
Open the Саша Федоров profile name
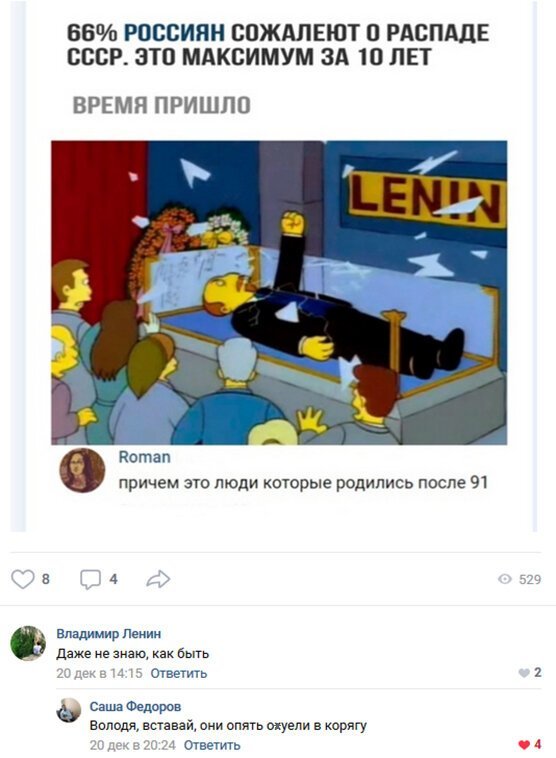135,706
